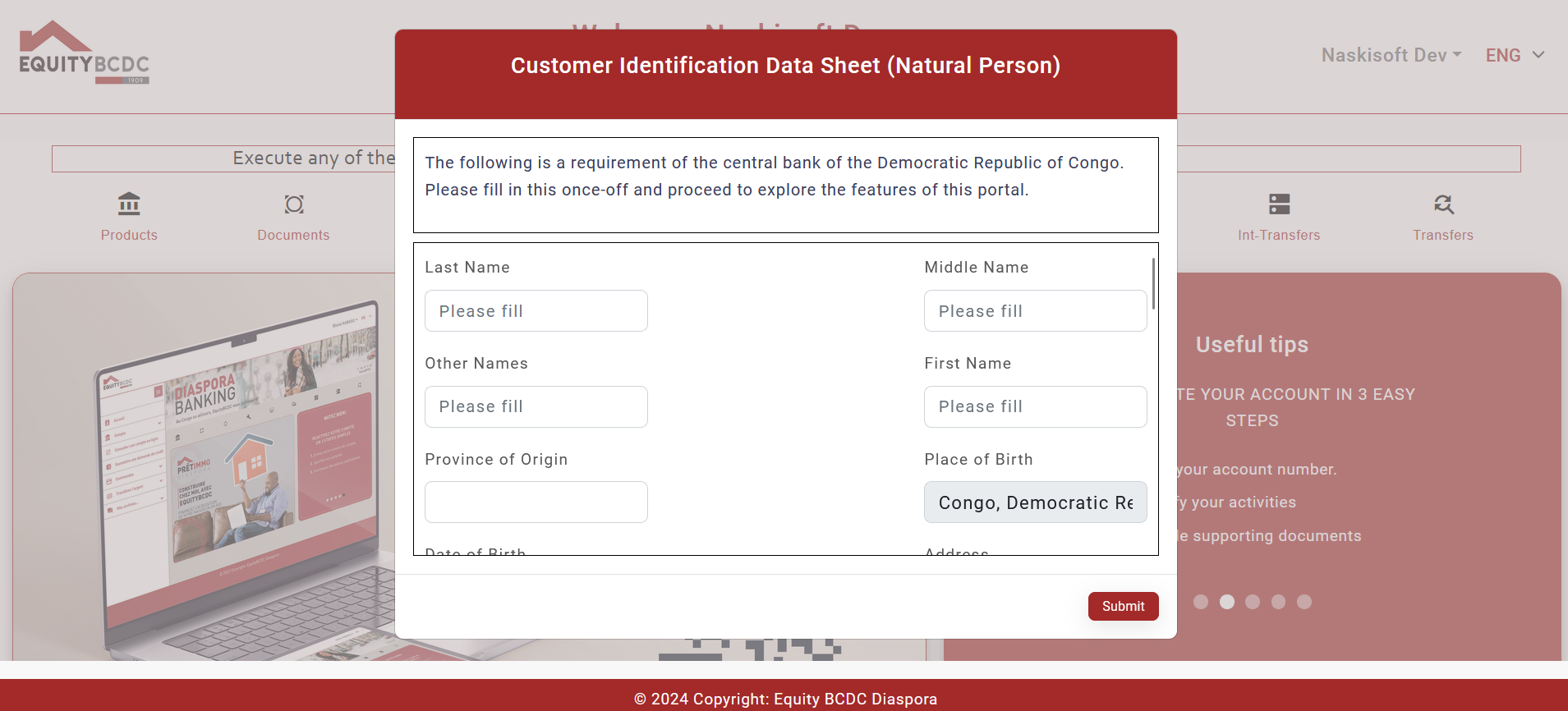Open the Place of Birth country selector

tap(1035, 502)
